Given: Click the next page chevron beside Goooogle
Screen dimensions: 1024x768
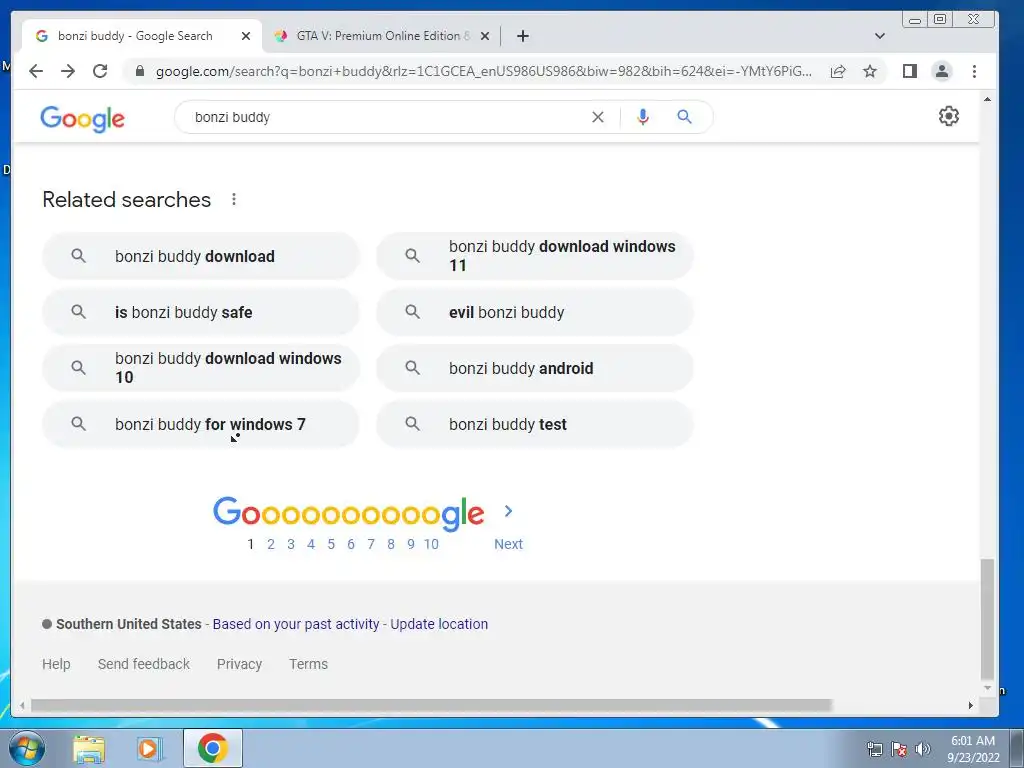Looking at the screenshot, I should [508, 511].
